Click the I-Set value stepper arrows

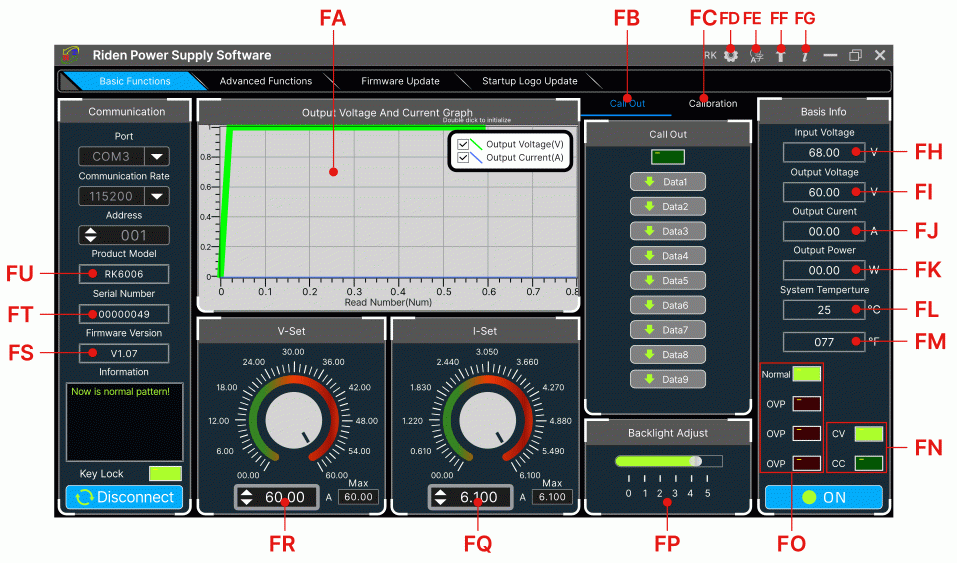coord(441,497)
